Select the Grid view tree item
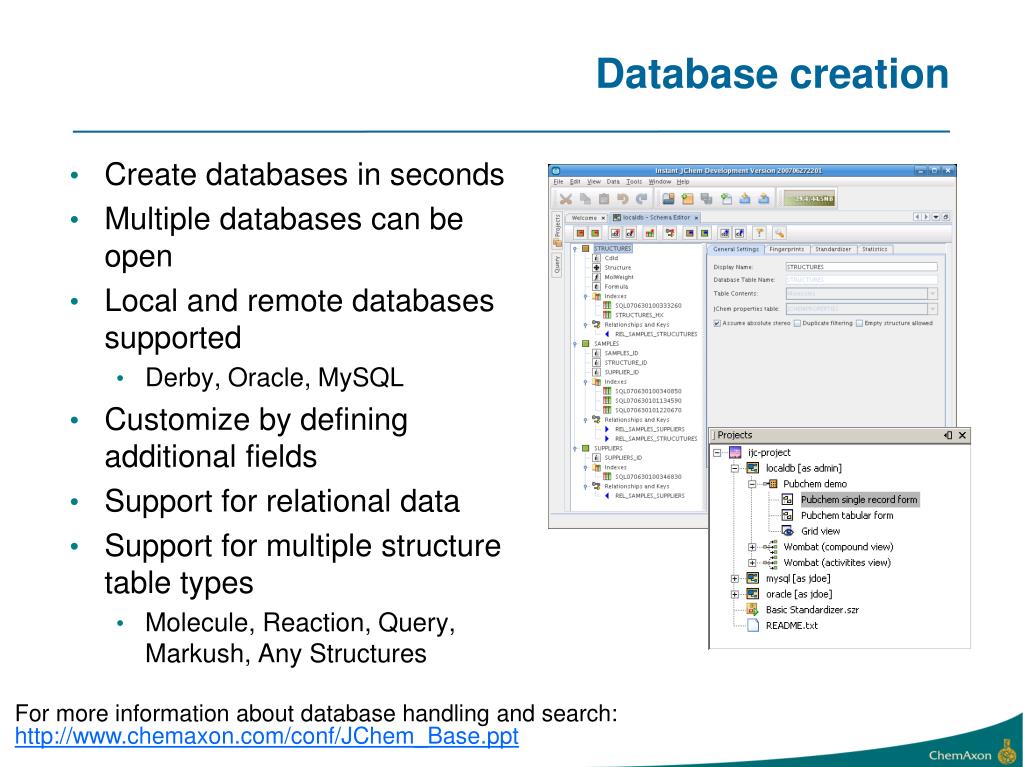 point(820,531)
